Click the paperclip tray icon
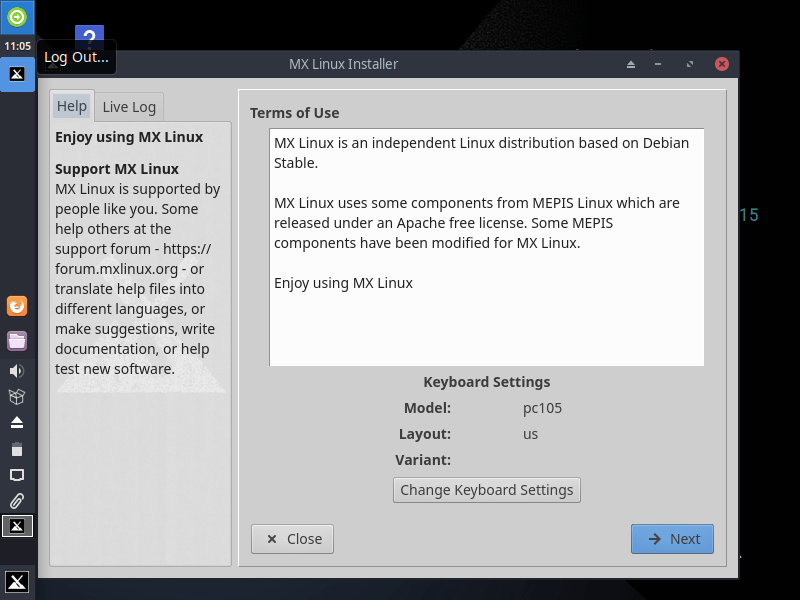This screenshot has width=800, height=600. (17, 501)
